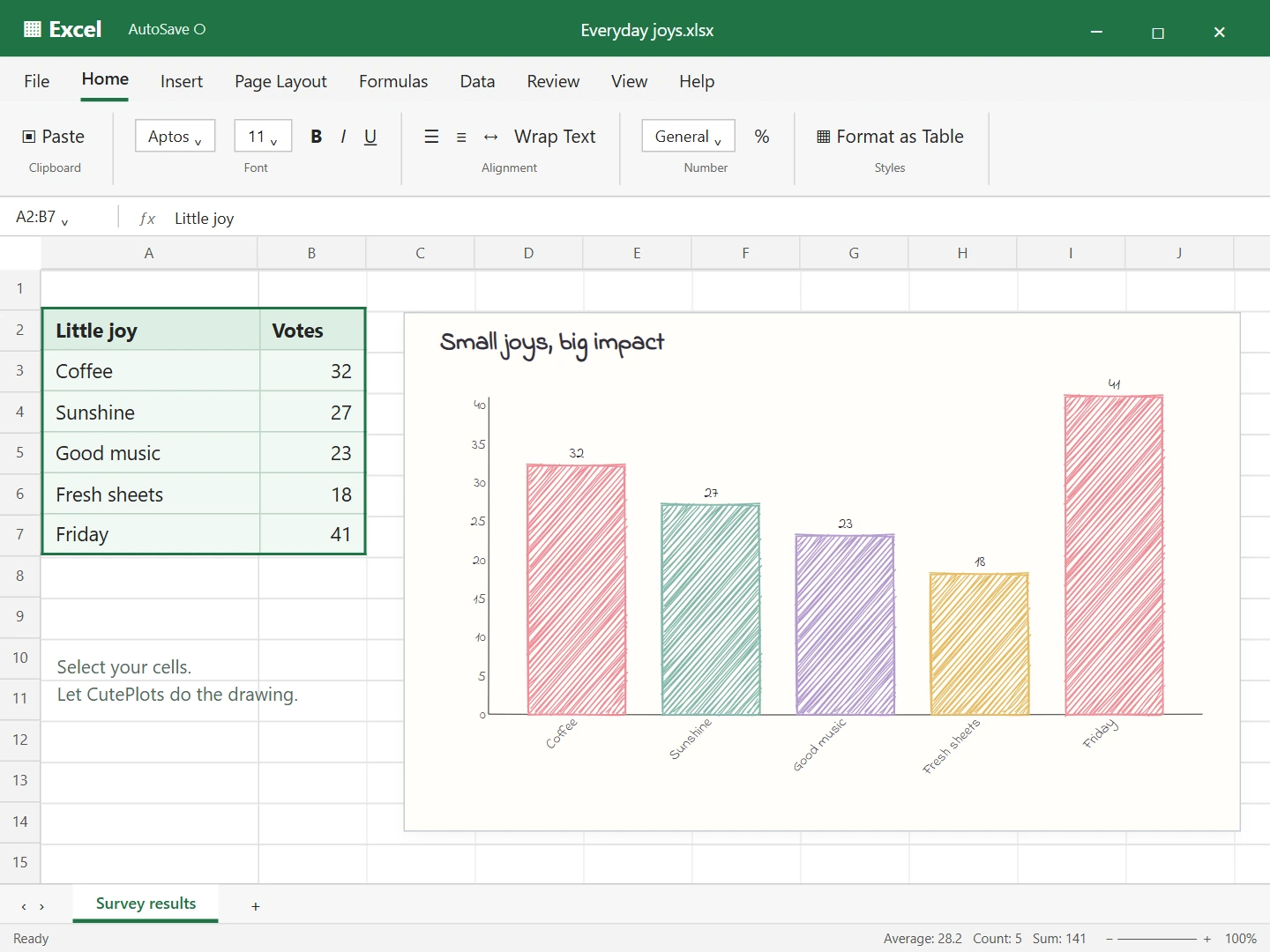The image size is (1270, 952).
Task: Switch to the Insert tab
Action: tap(182, 81)
